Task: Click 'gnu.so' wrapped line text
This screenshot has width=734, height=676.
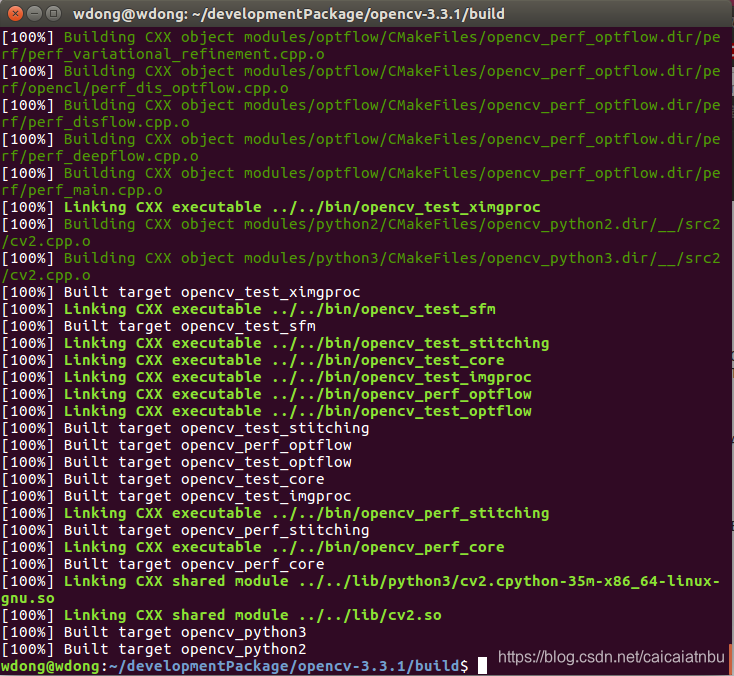Action: (28, 598)
